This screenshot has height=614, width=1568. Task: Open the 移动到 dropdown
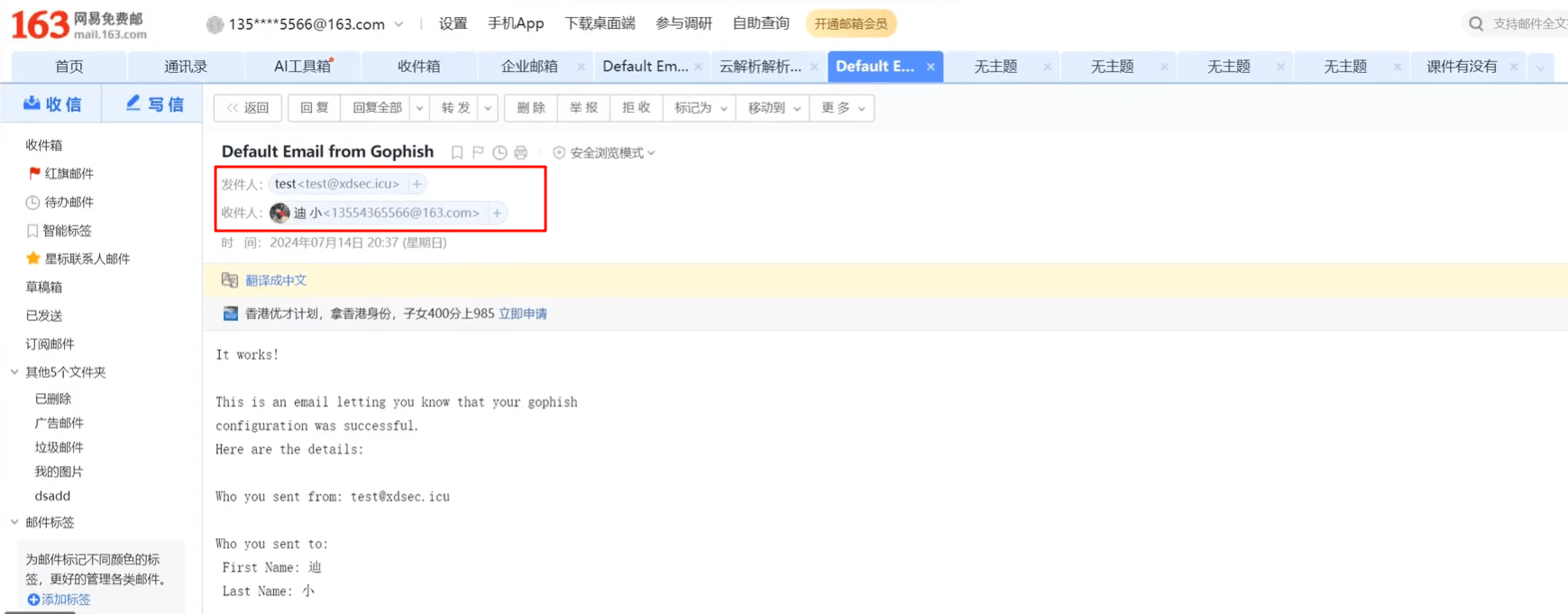click(x=773, y=108)
